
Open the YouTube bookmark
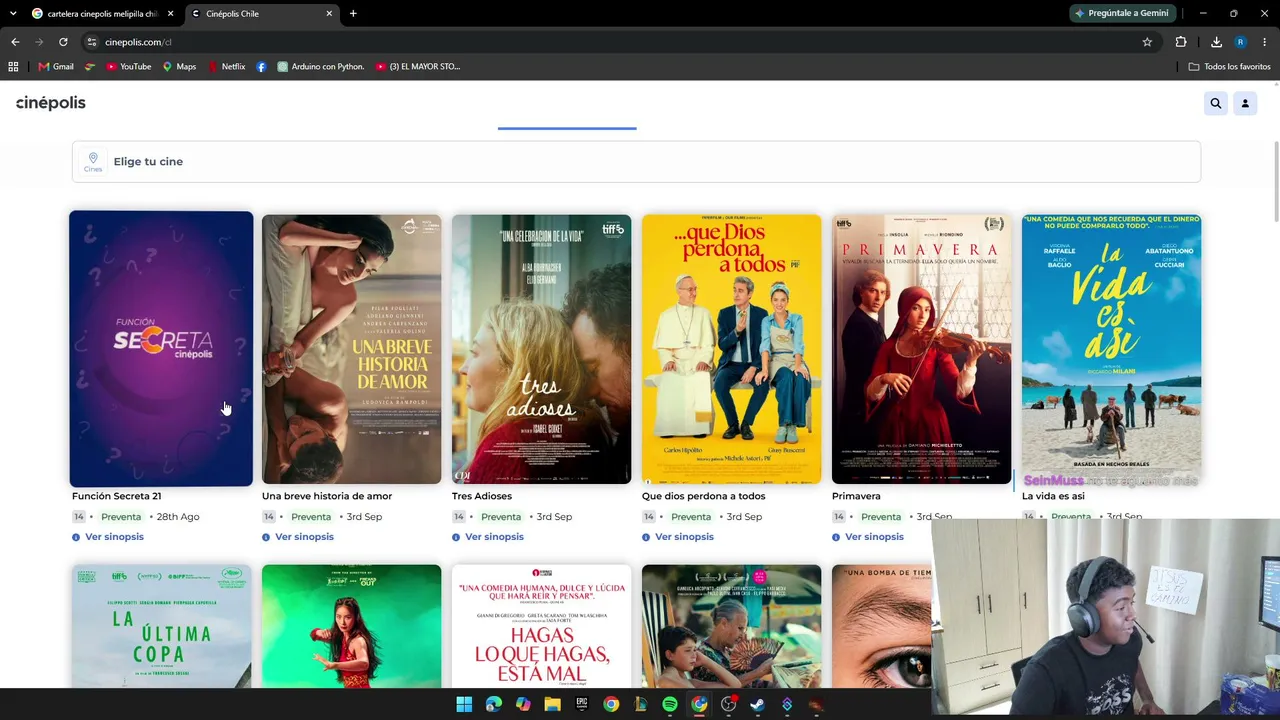tap(128, 67)
